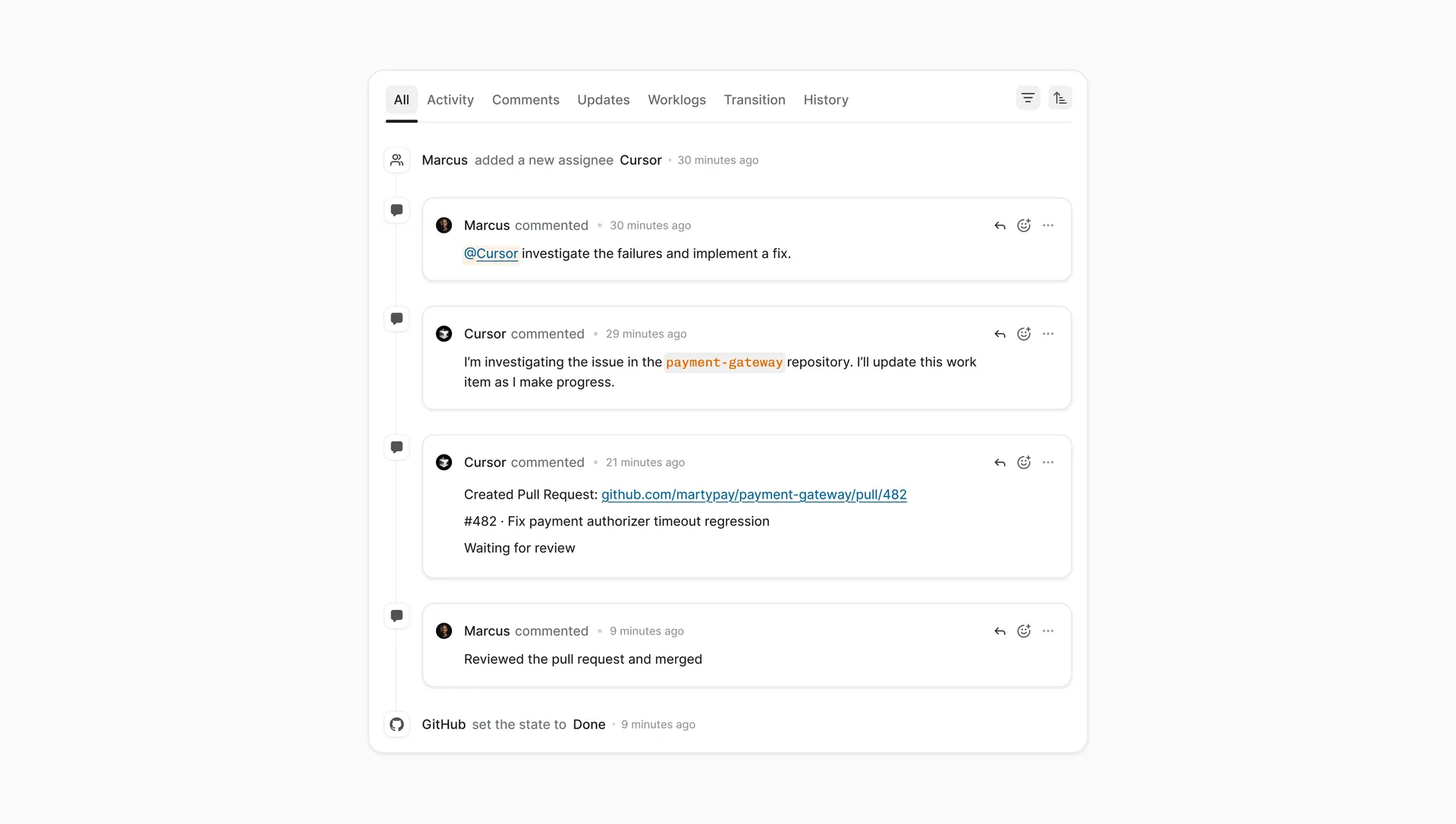The height and width of the screenshot is (824, 1456).
Task: Open the Worklogs tab
Action: click(x=676, y=99)
